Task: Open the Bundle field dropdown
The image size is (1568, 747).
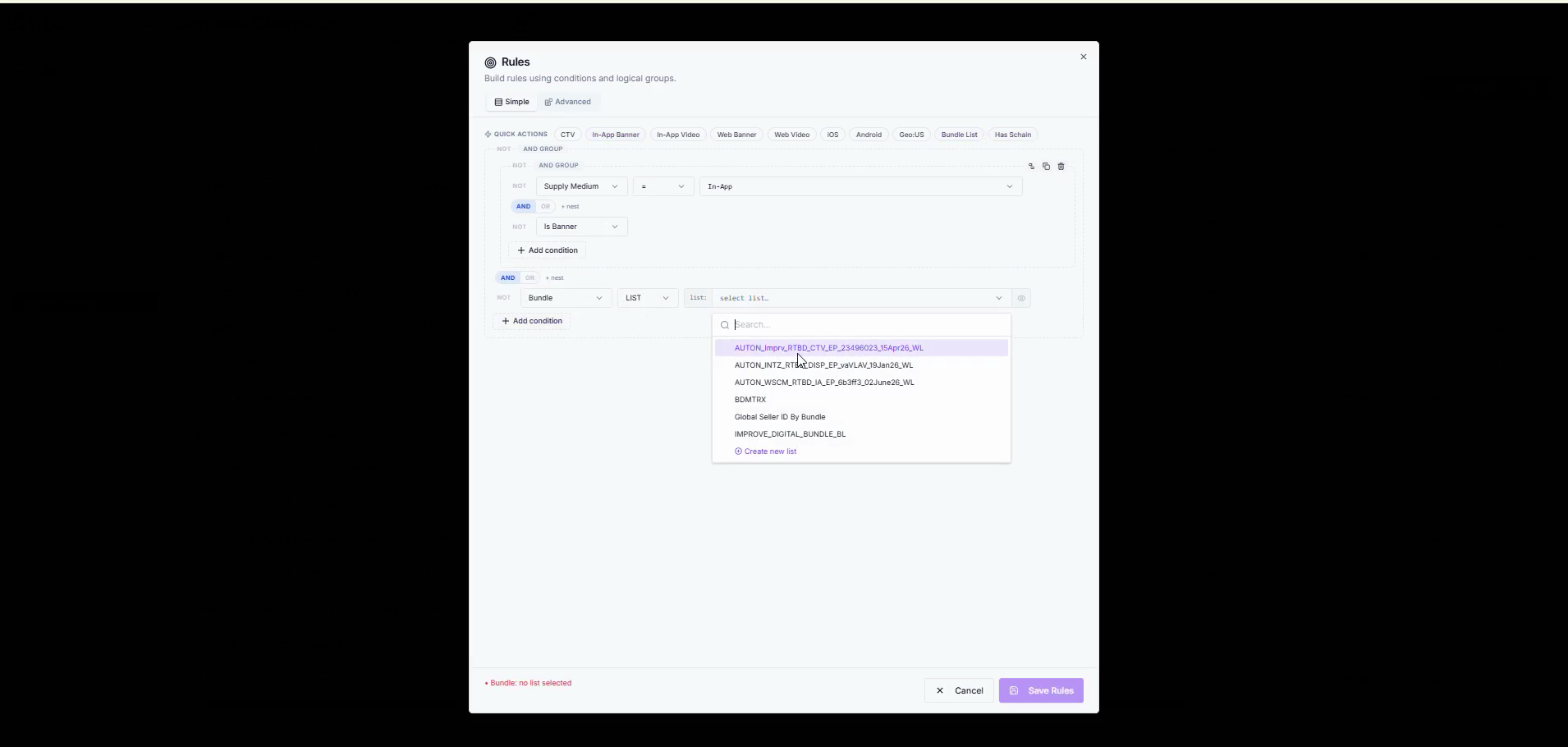Action: coord(566,298)
